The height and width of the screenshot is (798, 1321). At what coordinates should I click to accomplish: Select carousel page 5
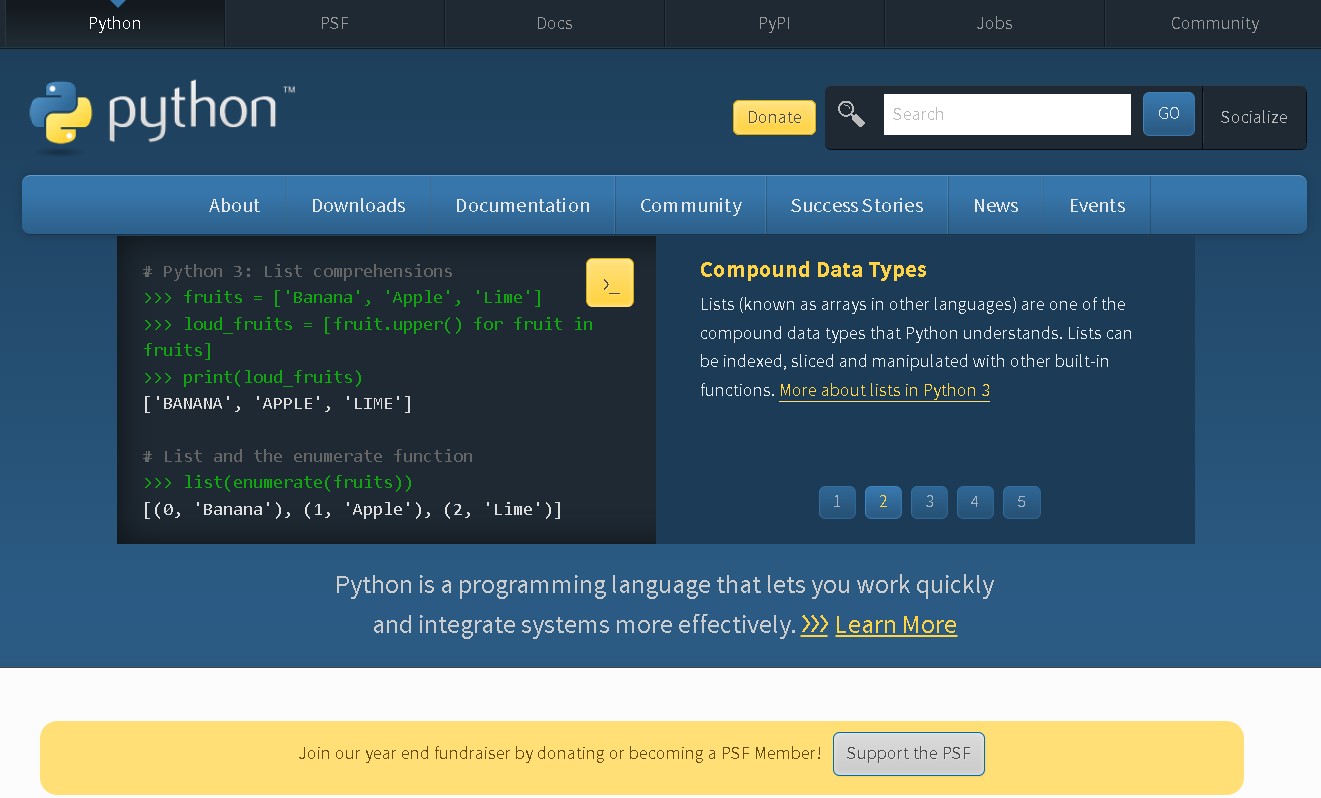point(1021,502)
